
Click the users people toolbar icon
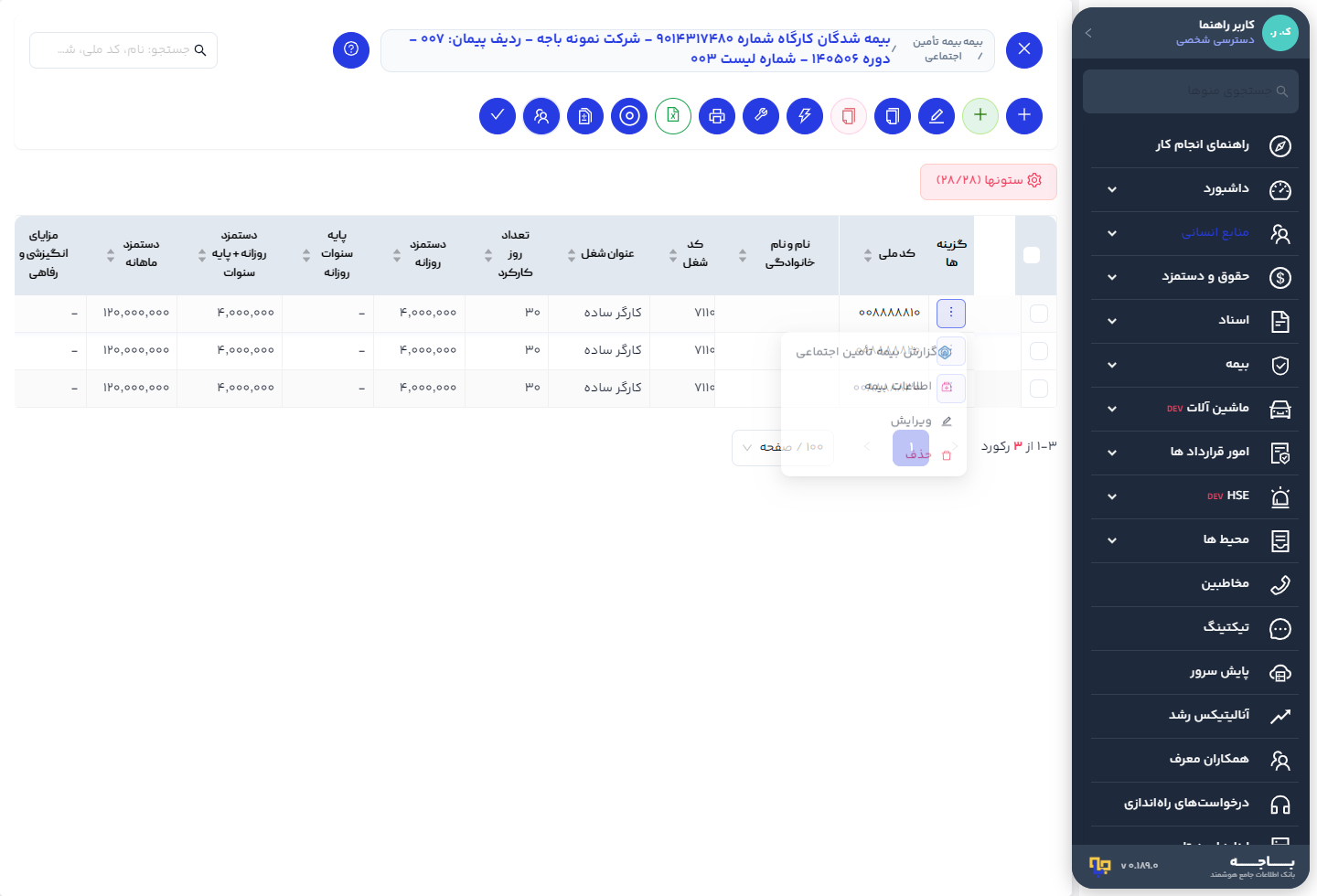[x=541, y=116]
